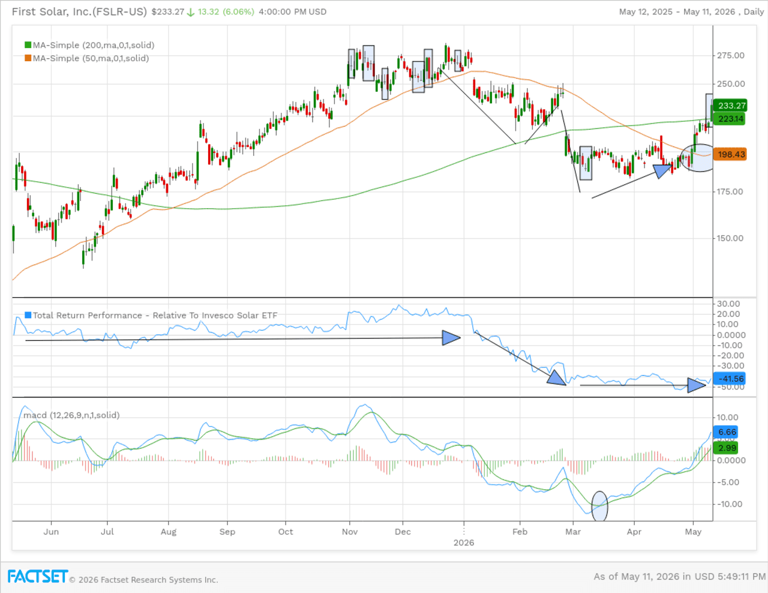Click the green 2.99 MACD signal tag
Screen dimensions: 768x593
point(727,448)
